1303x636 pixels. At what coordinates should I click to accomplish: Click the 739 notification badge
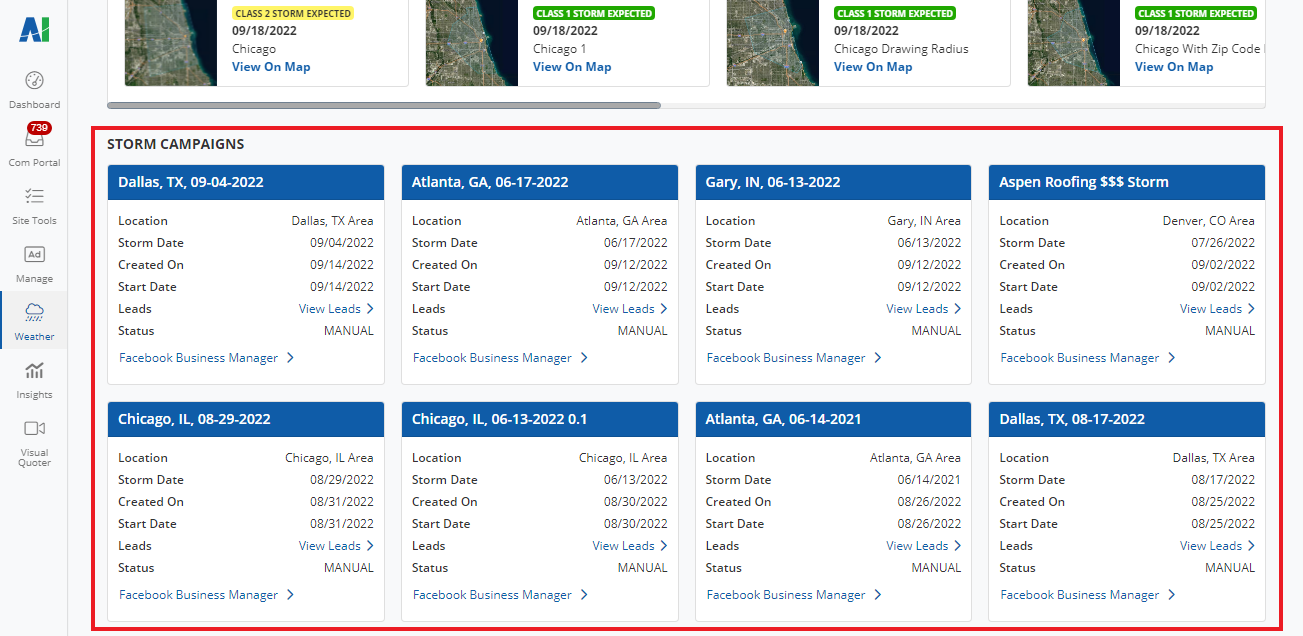[x=40, y=128]
